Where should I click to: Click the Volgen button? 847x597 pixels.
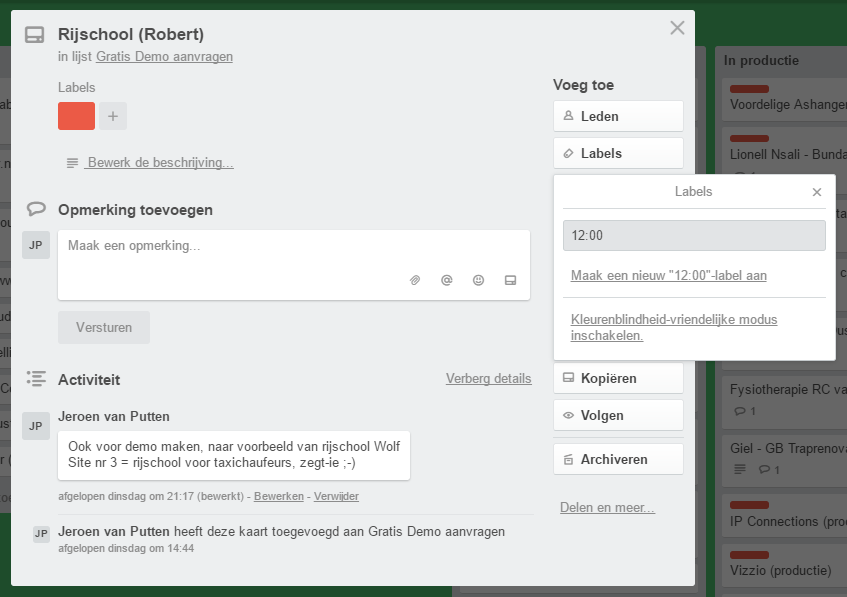tap(618, 415)
